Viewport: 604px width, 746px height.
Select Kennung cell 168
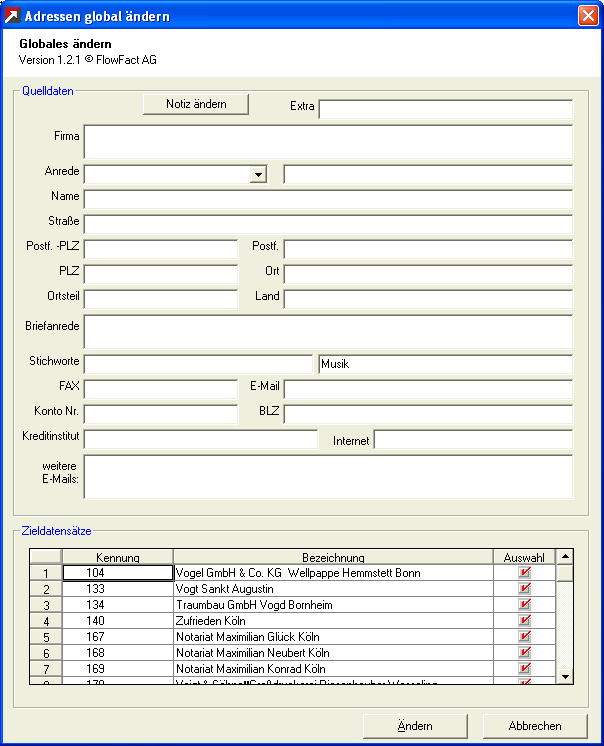click(x=117, y=653)
